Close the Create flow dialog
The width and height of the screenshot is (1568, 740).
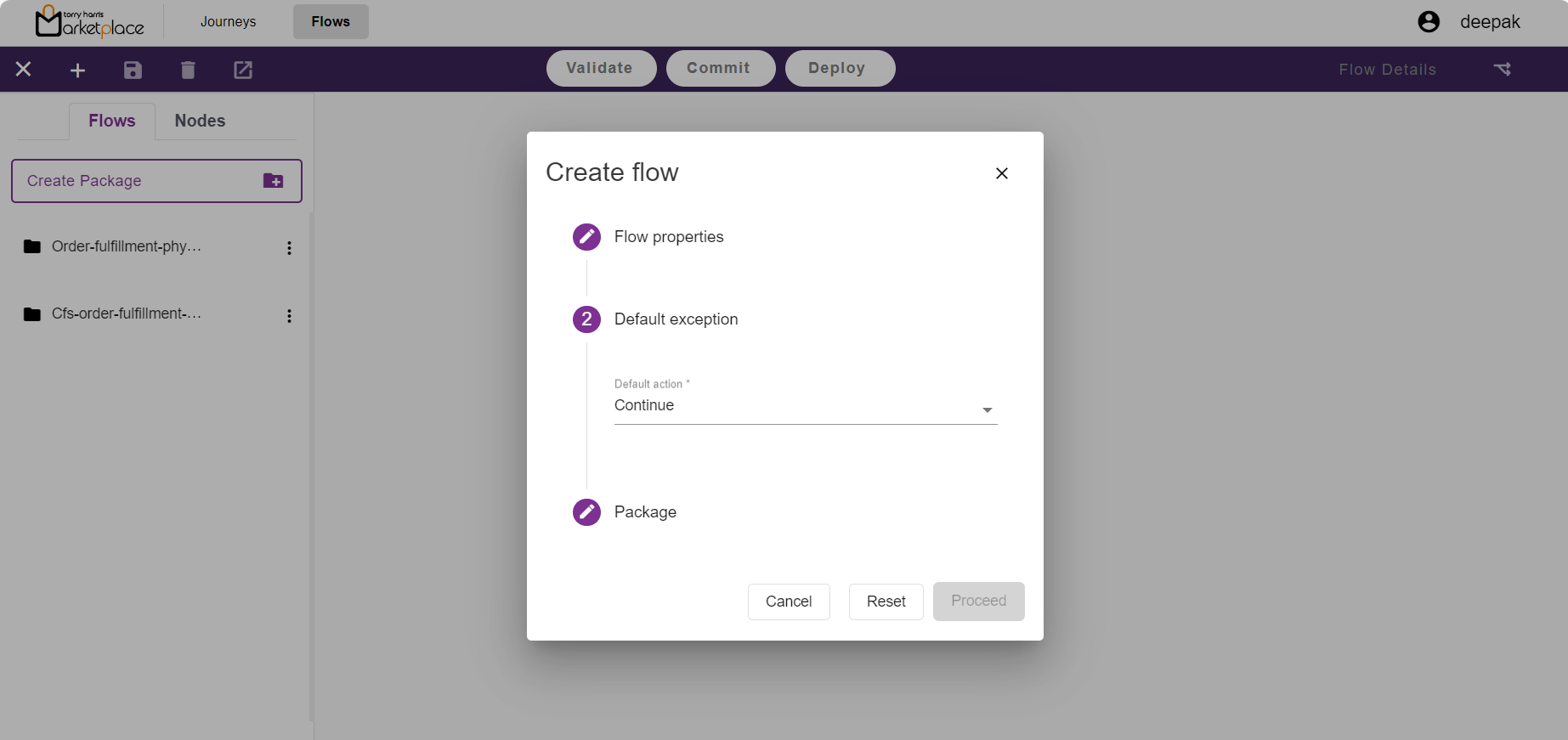point(1001,173)
